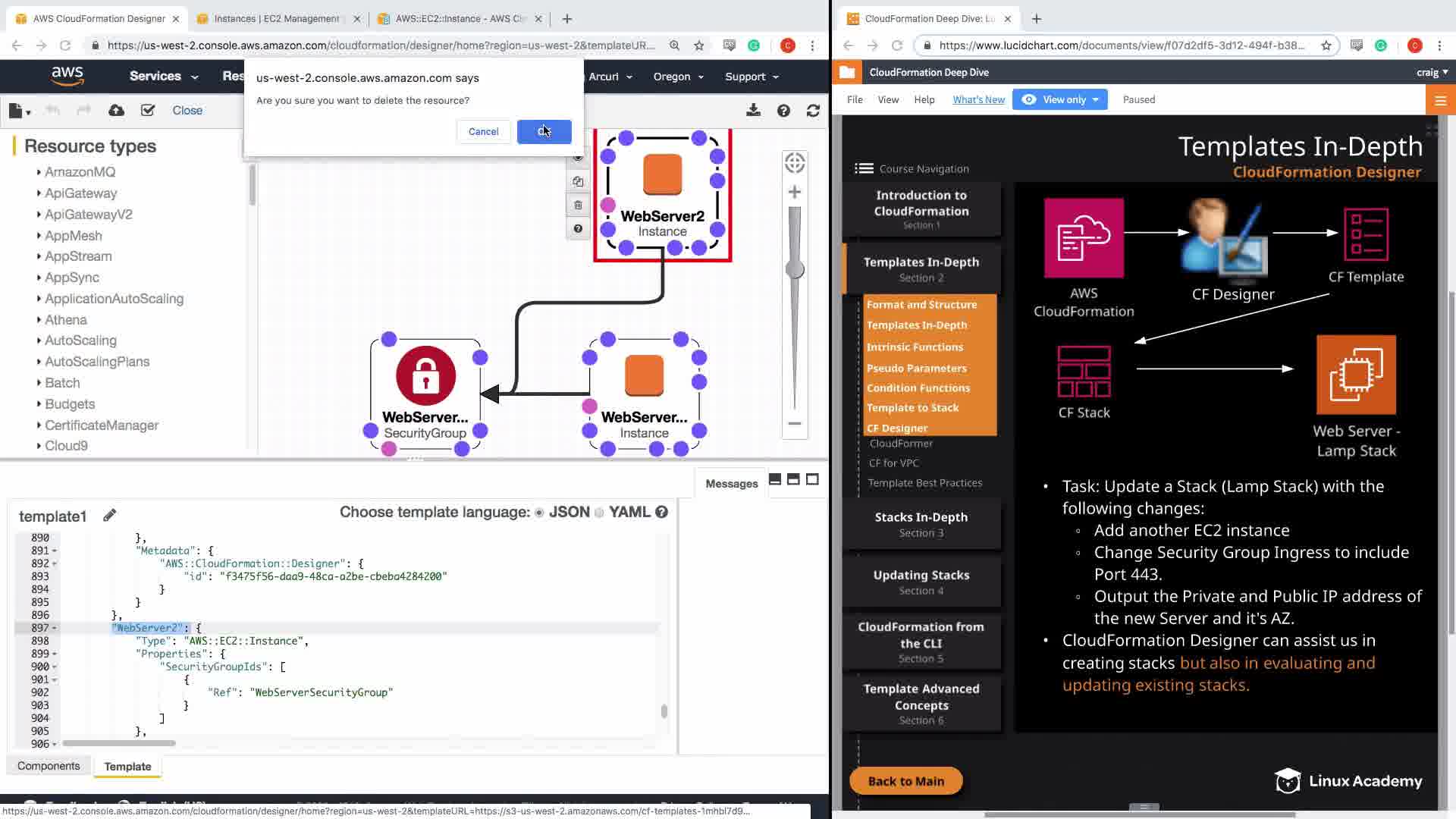Image resolution: width=1456 pixels, height=819 pixels.
Task: Click the fit-to-window crosshair icon
Action: (x=795, y=162)
